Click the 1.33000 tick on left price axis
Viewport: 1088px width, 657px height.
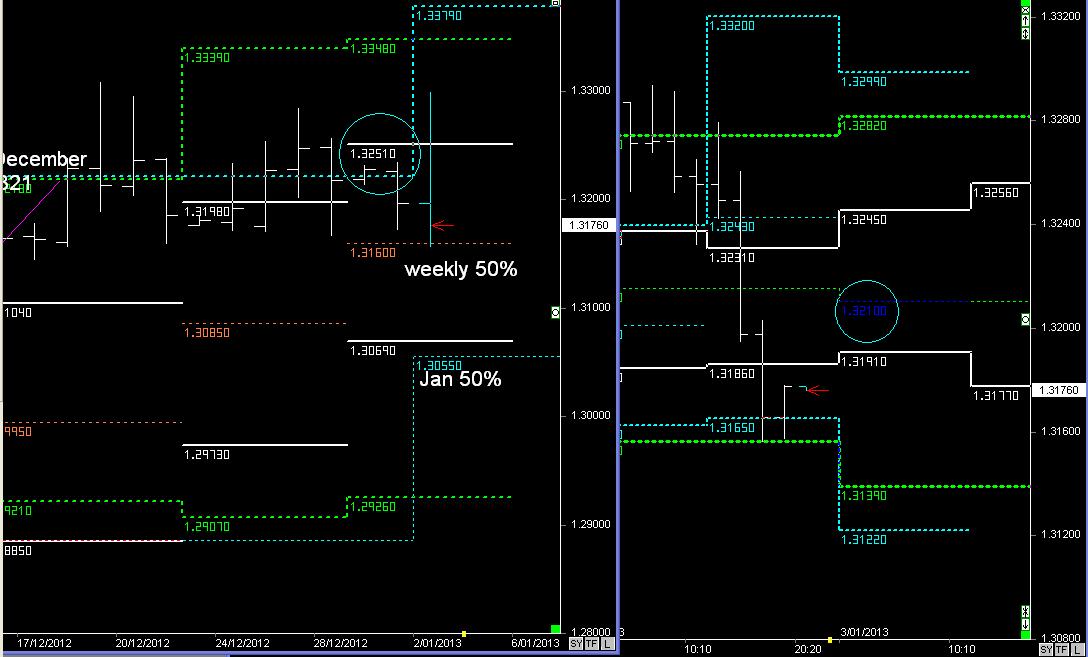[x=590, y=90]
